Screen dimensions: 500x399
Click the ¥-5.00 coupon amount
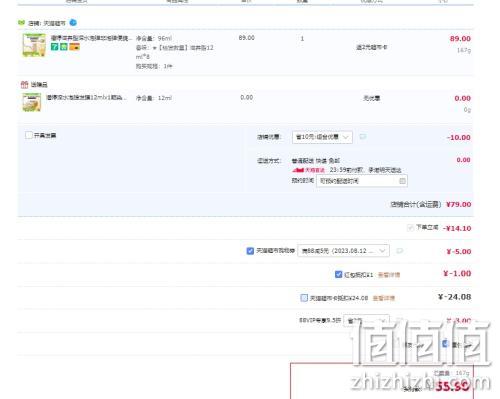(459, 252)
